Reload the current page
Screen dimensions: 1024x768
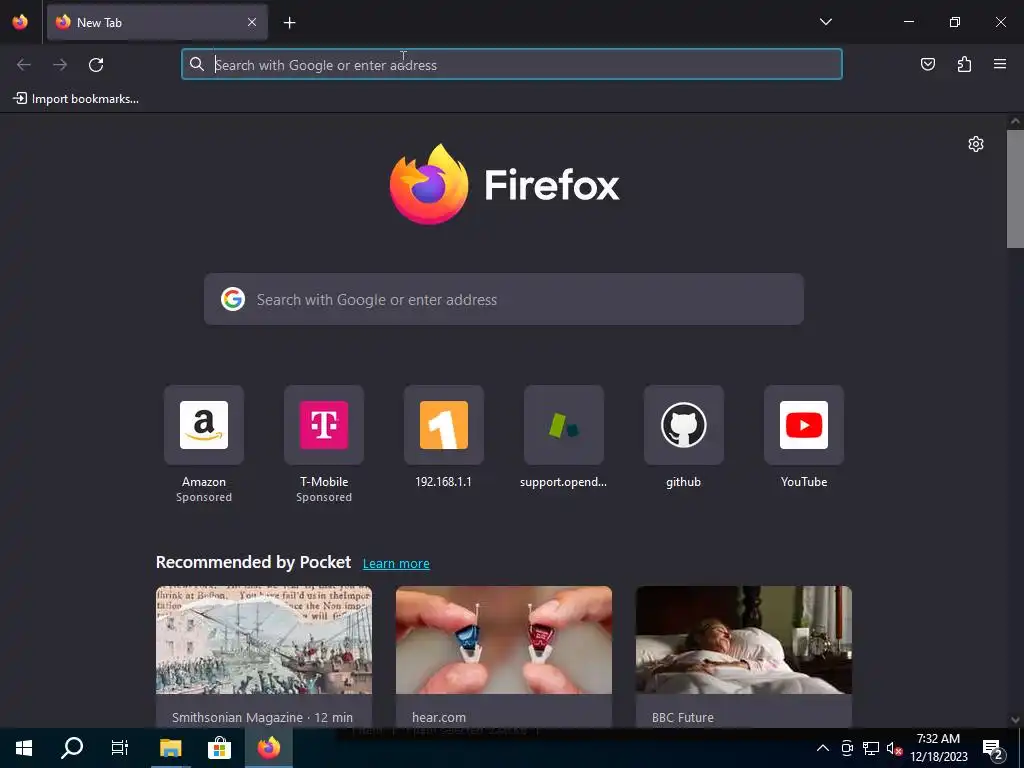96,65
